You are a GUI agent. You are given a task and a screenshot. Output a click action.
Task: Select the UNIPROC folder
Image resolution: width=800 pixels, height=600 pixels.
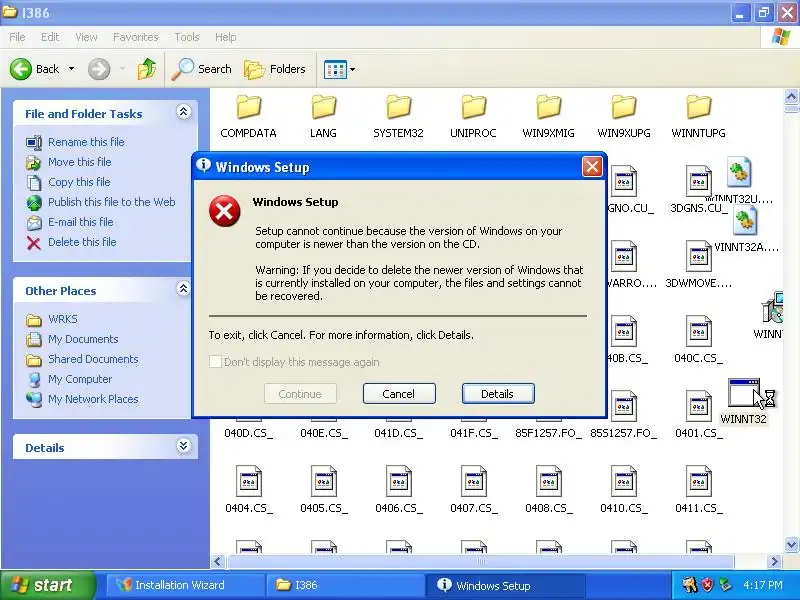[473, 117]
